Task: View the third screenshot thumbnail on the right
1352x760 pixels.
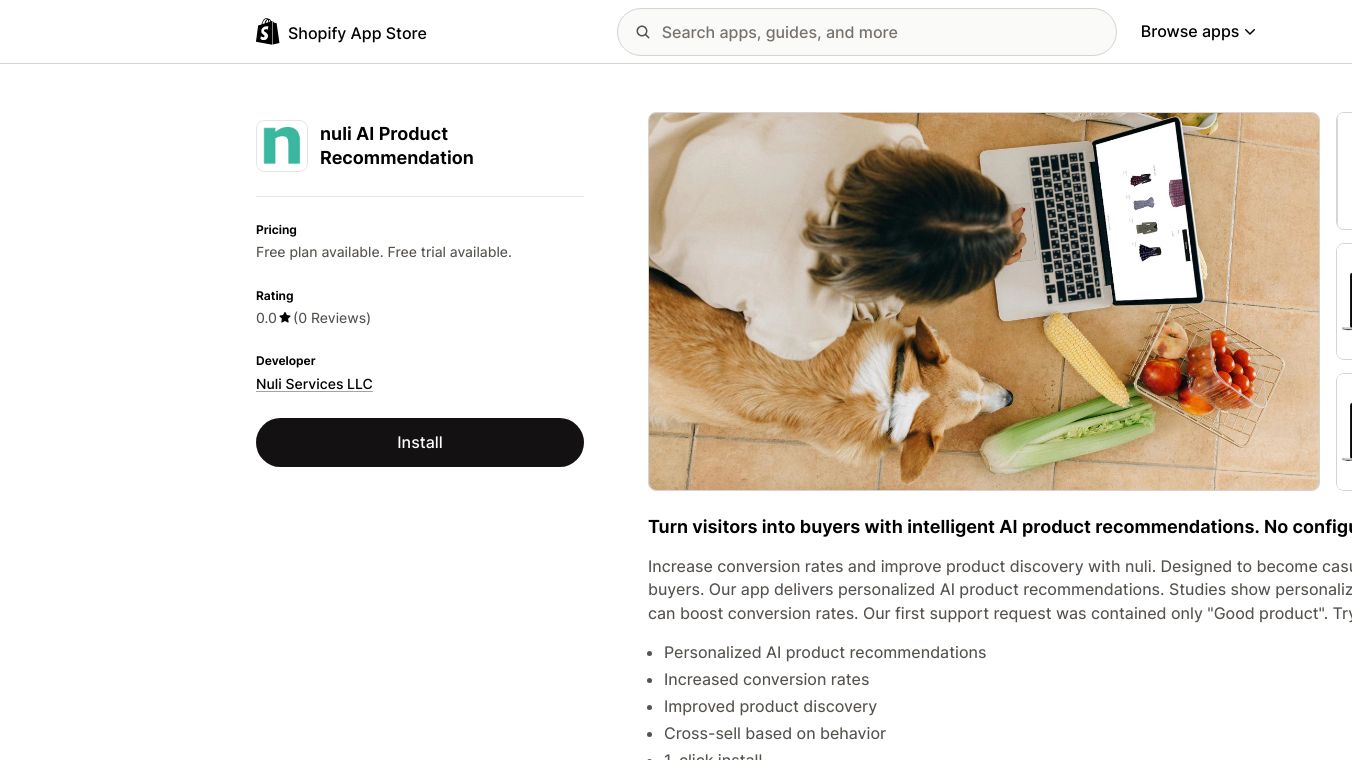Action: click(1344, 432)
